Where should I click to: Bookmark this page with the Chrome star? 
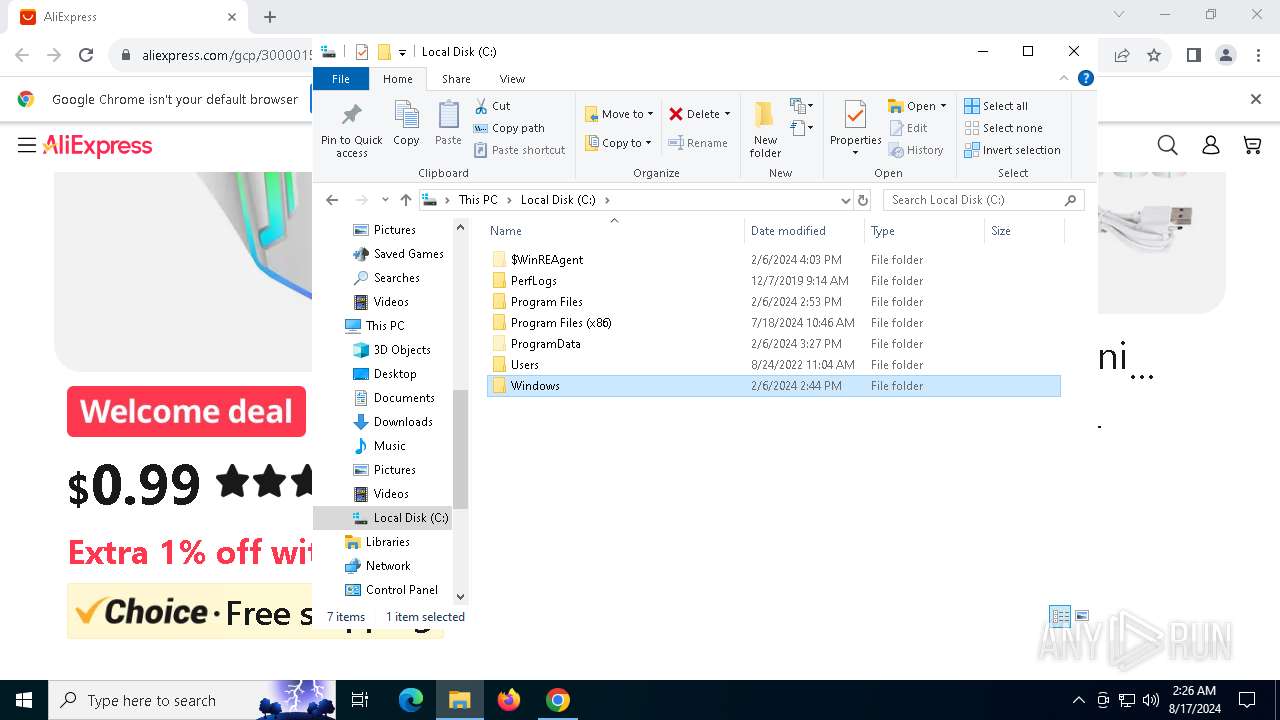click(1154, 56)
